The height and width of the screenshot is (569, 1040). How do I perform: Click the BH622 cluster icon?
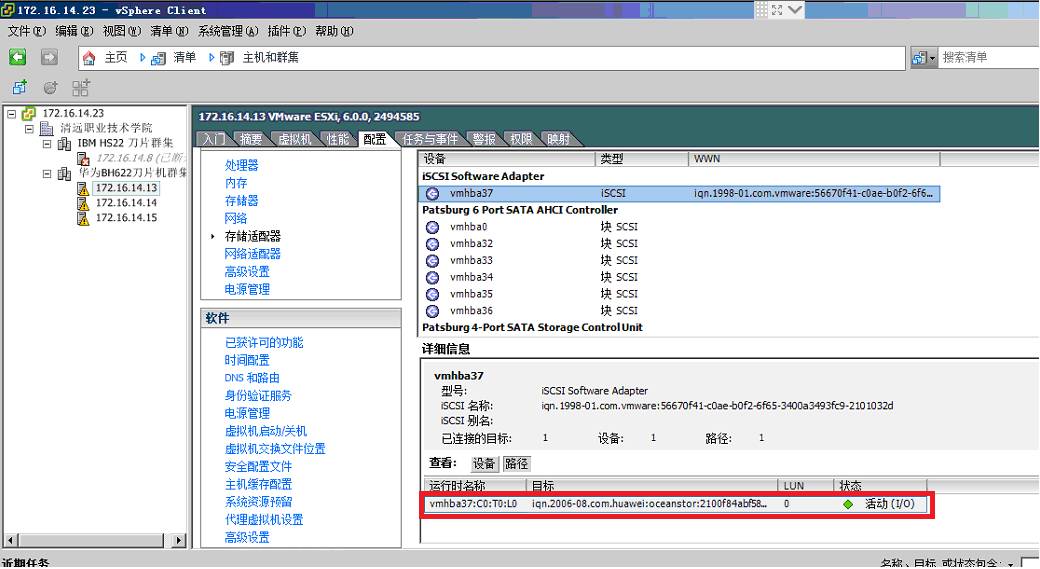click(64, 173)
